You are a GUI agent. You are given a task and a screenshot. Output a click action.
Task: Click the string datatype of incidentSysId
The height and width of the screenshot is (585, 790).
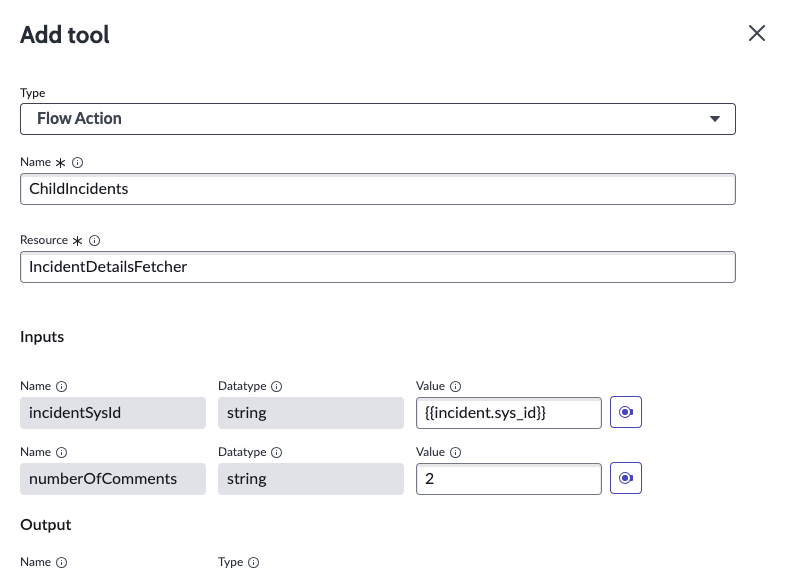[x=311, y=413]
